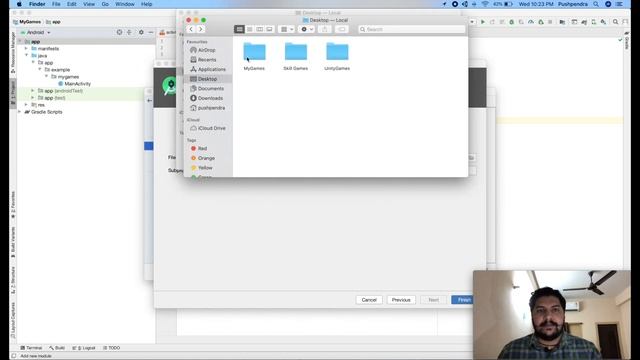
Task: Click Finder edit tags button
Action: 342,29
